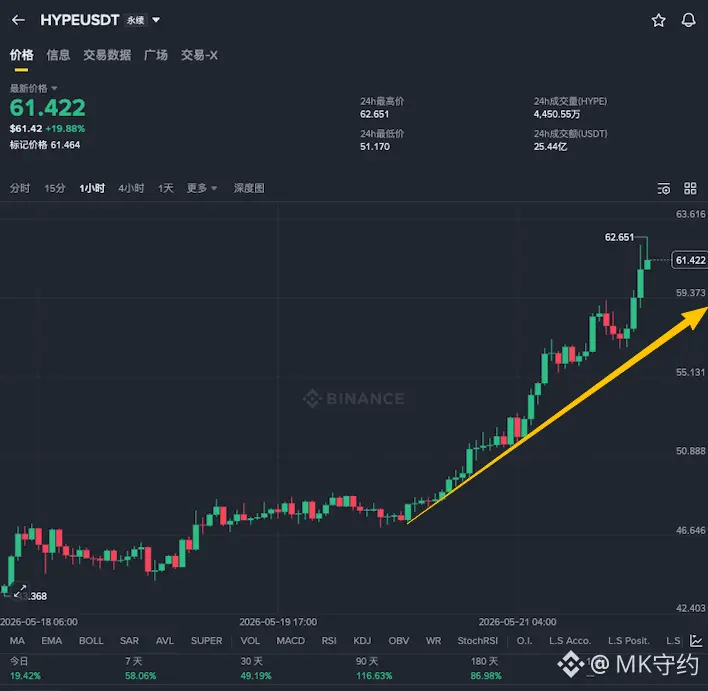Expand the HYPEUSDT pair selector arrow

coord(156,20)
